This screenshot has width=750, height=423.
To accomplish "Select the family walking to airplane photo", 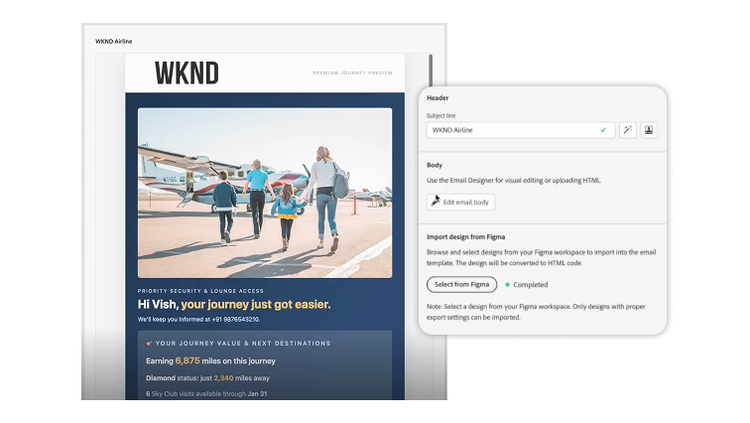I will tap(265, 192).
